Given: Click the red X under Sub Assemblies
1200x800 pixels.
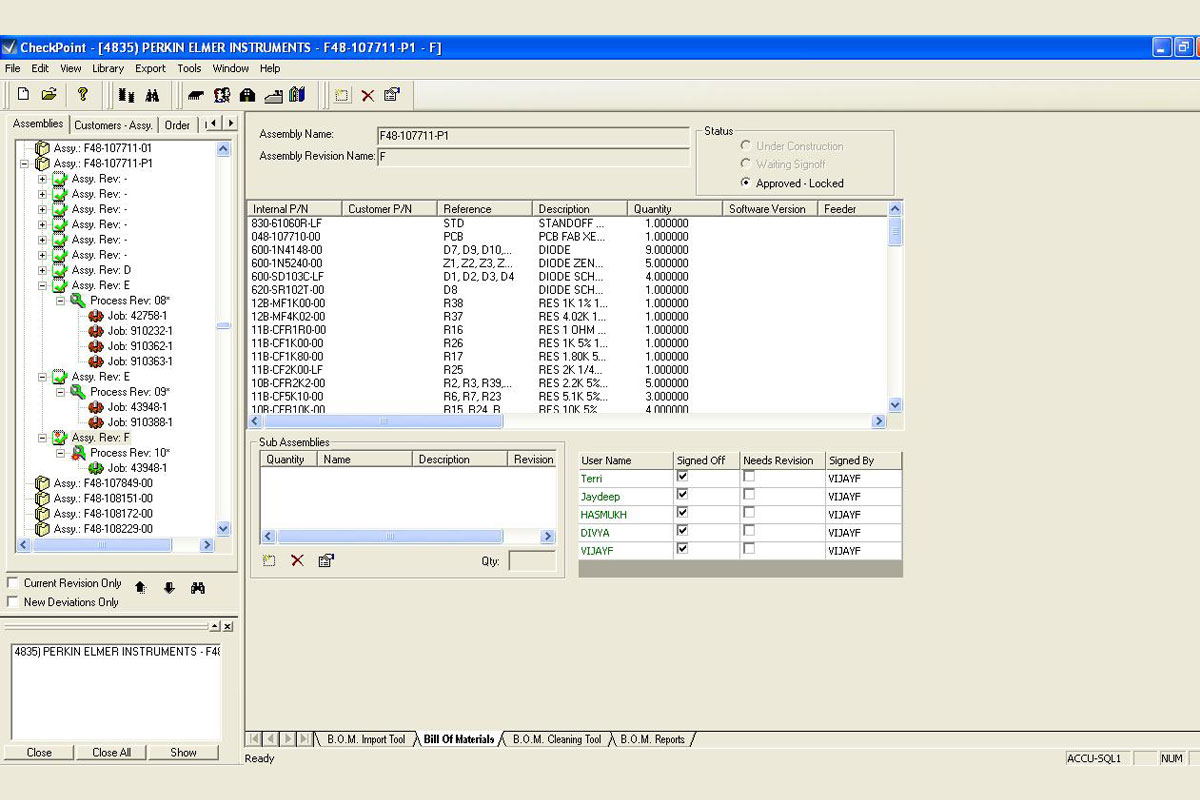Looking at the screenshot, I should pyautogui.click(x=295, y=560).
